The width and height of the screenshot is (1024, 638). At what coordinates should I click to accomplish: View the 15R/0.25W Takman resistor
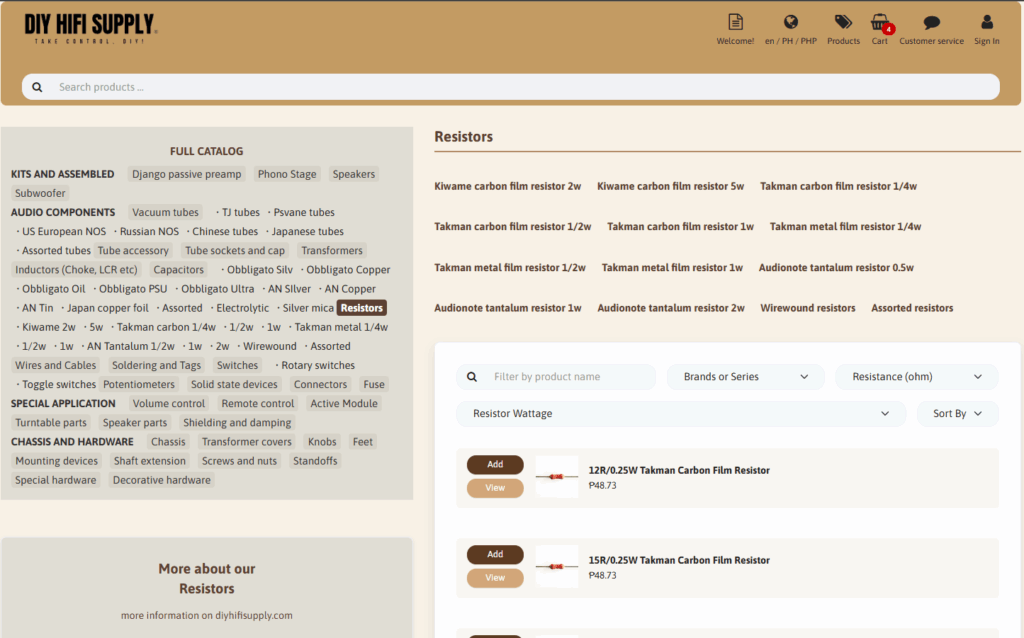495,578
